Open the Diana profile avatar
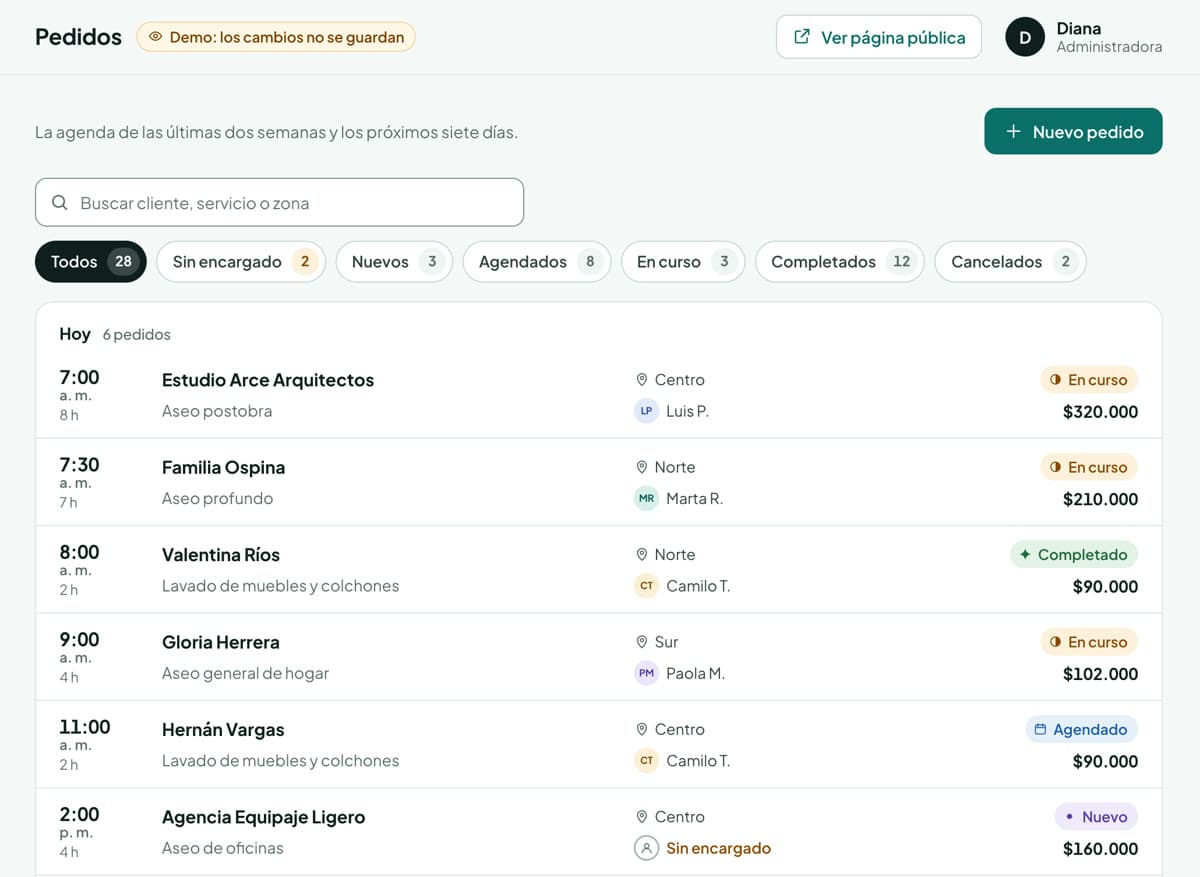 tap(1025, 37)
